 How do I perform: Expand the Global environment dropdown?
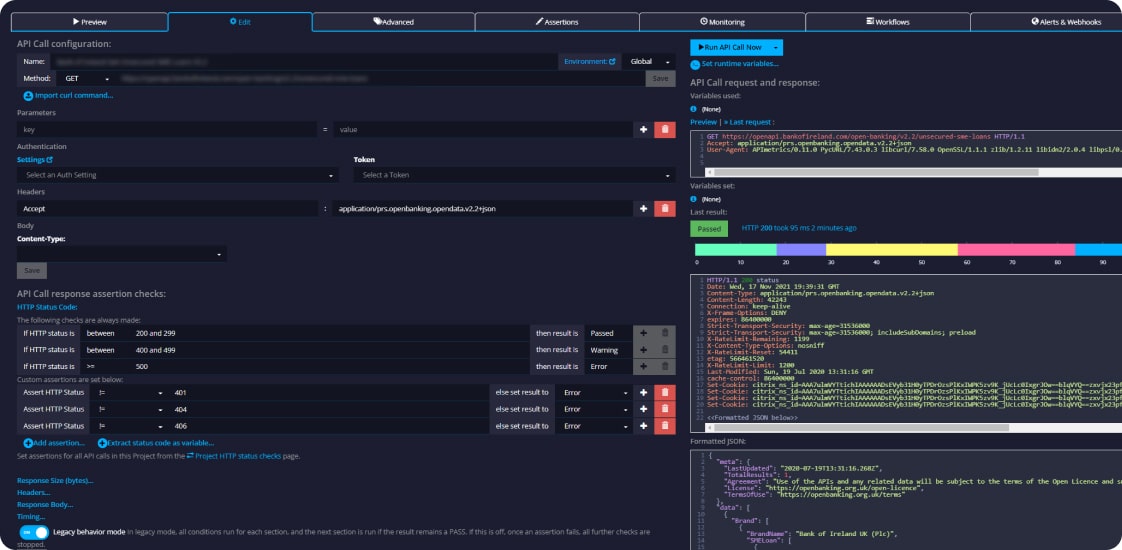648,62
